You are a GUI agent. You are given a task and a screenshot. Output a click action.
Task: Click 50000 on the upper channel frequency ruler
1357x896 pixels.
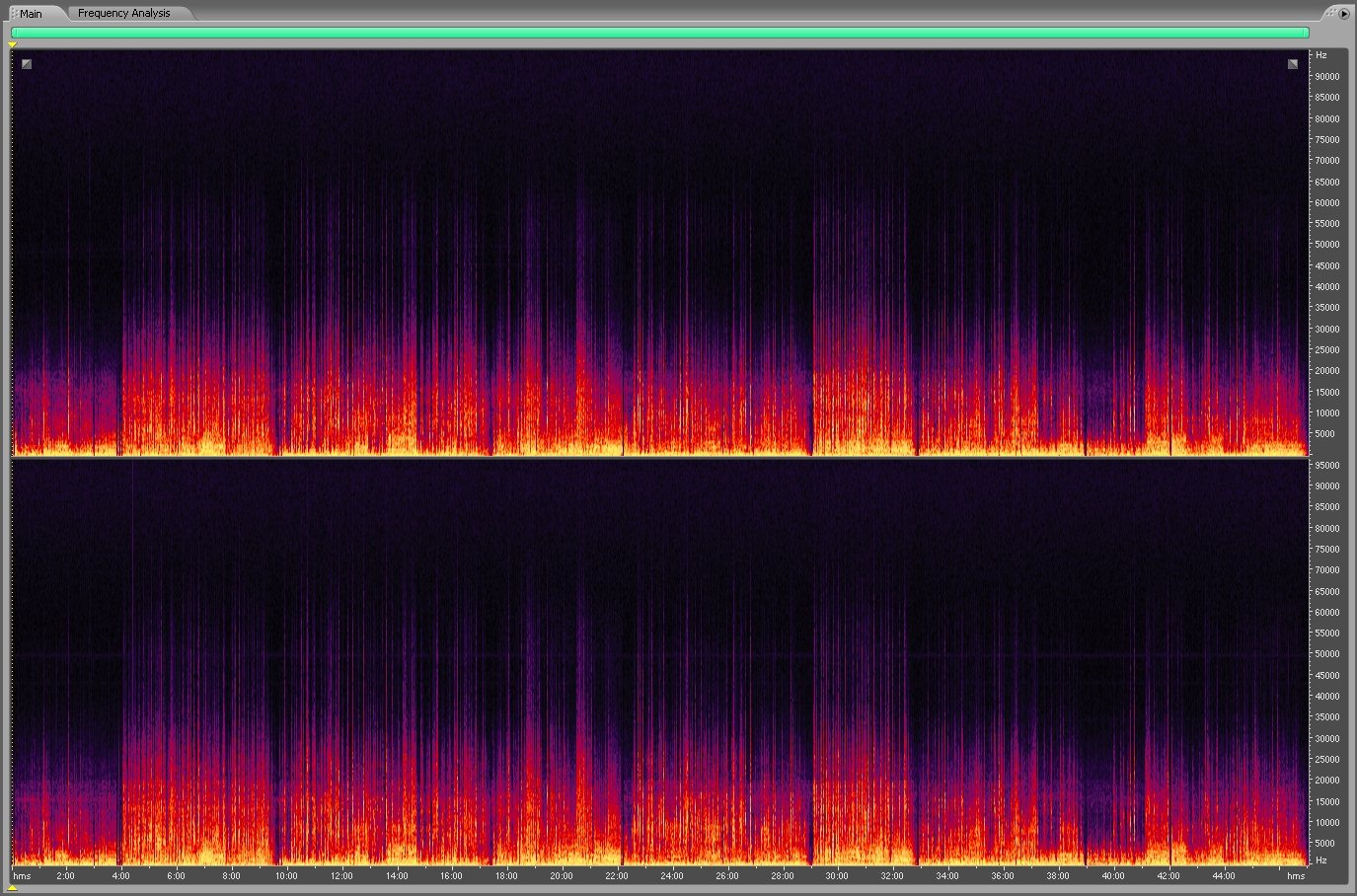click(x=1325, y=245)
